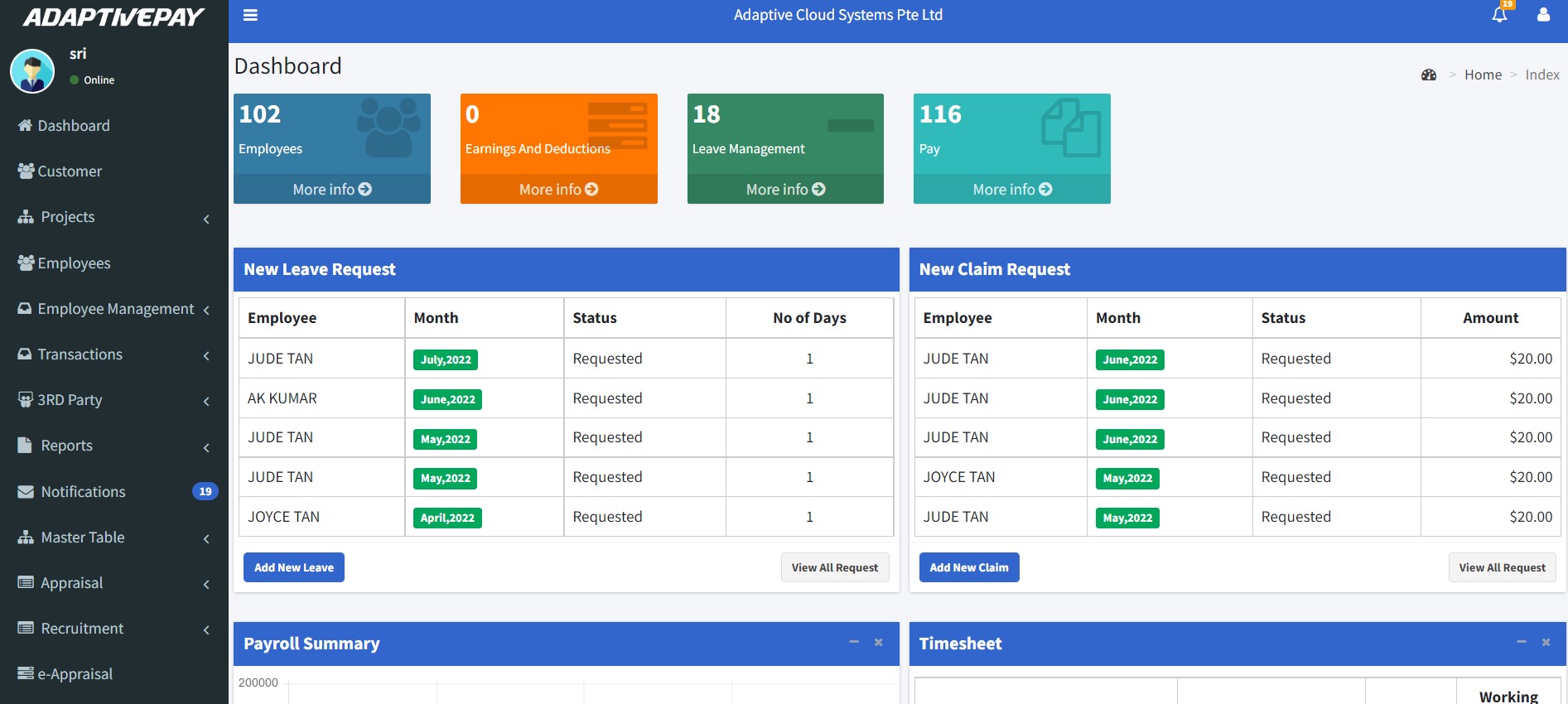Click the Employees group icon in sidebar
Image resolution: width=1568 pixels, height=704 pixels.
pyautogui.click(x=26, y=263)
